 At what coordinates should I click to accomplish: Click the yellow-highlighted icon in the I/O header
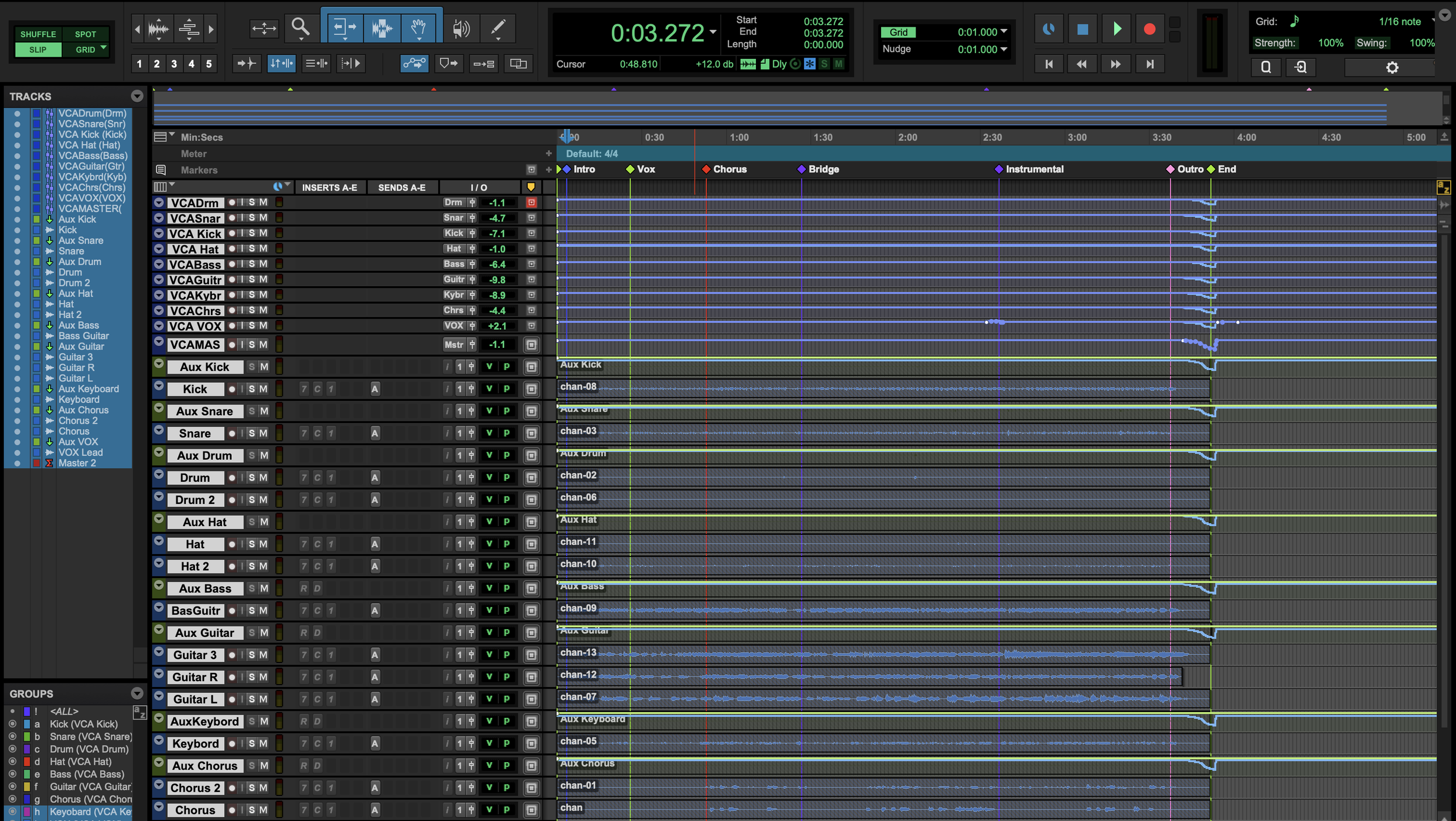(531, 187)
